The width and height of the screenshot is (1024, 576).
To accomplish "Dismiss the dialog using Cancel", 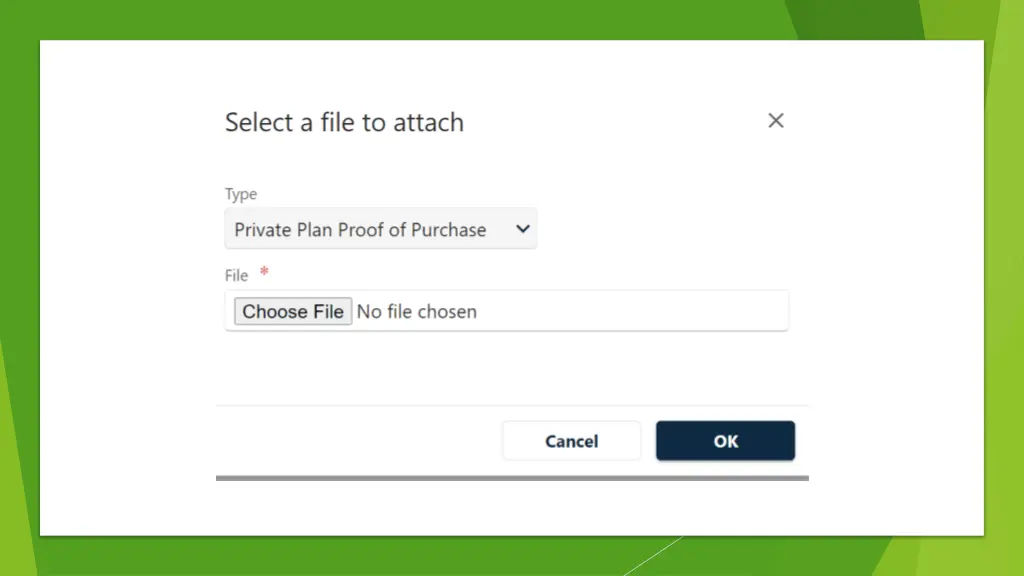I will point(571,441).
